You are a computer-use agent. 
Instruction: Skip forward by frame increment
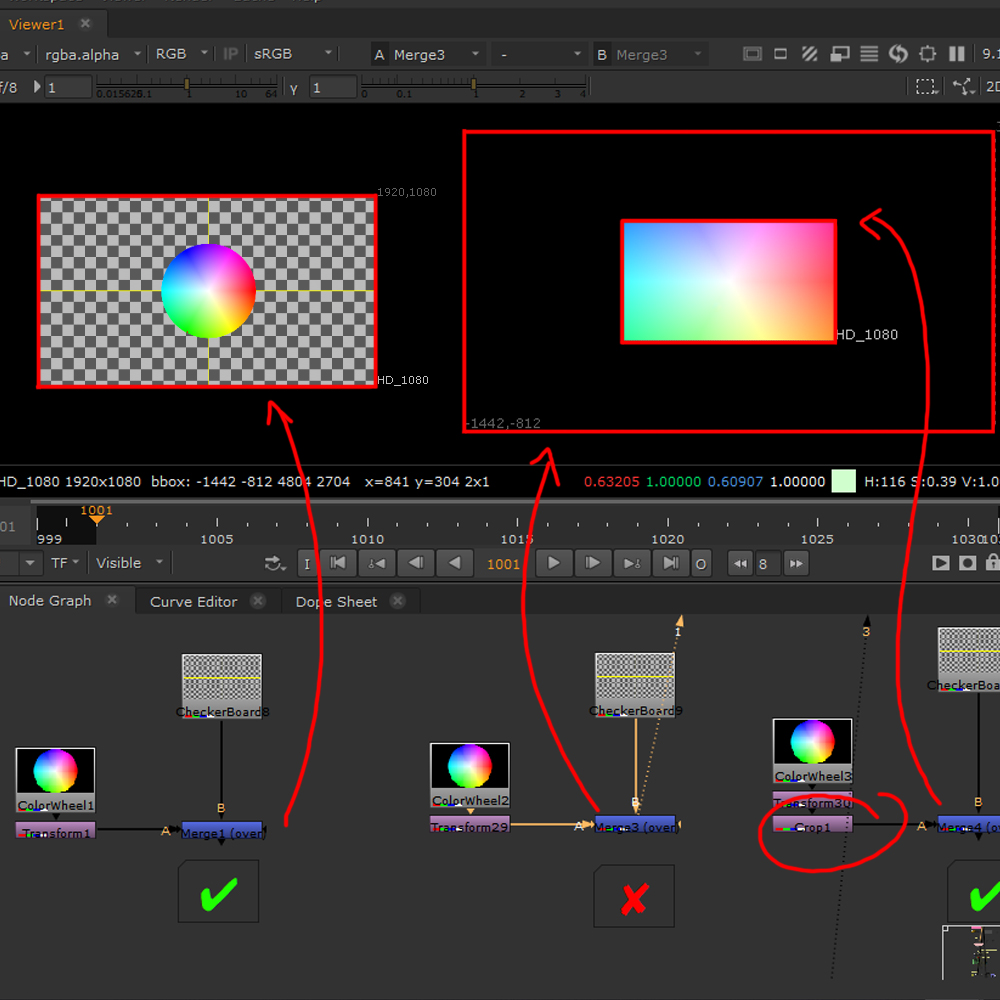click(796, 563)
